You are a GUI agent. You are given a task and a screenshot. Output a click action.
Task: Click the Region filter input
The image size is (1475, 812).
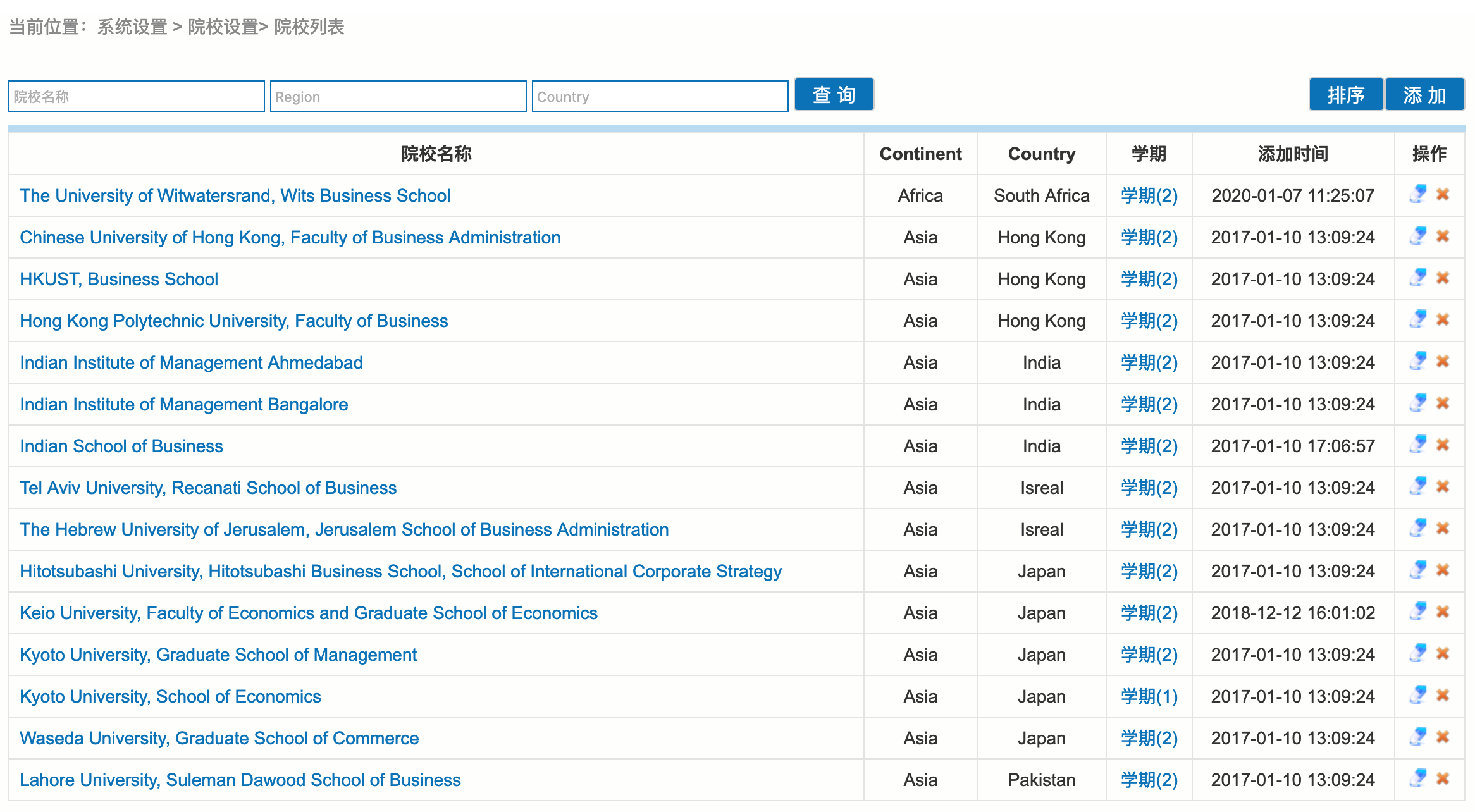[x=398, y=96]
